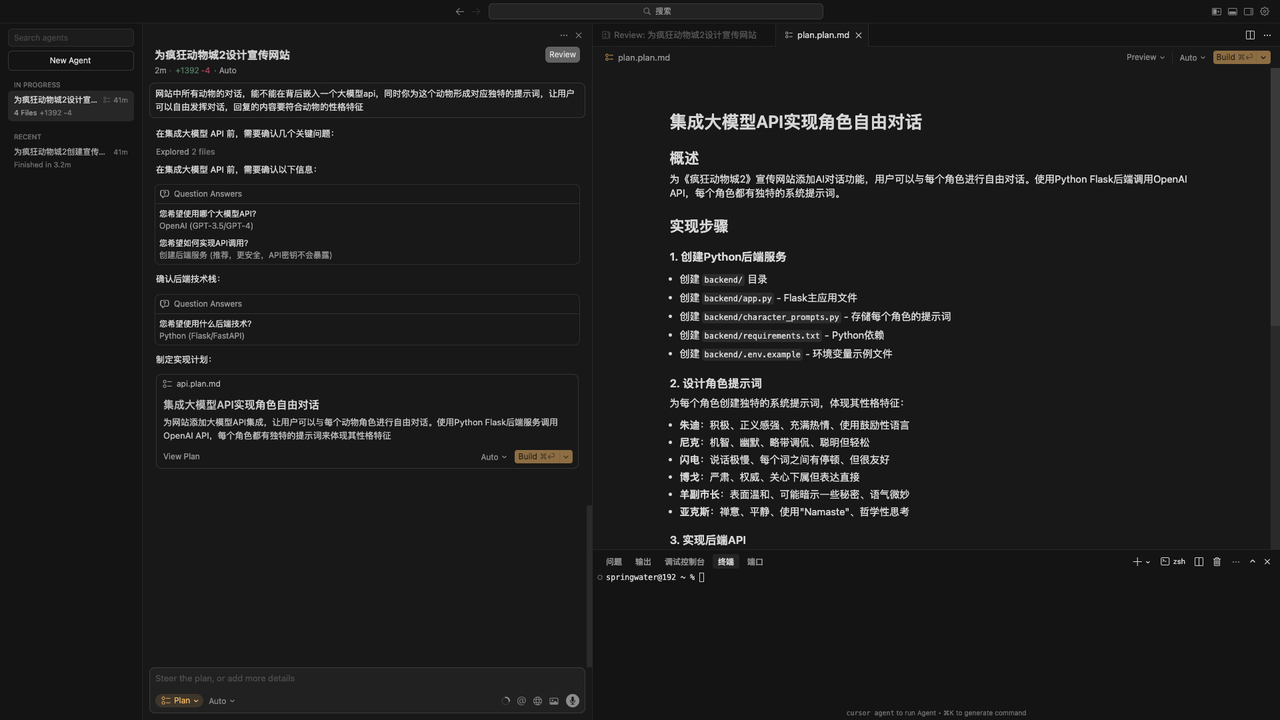Click the microphone voice input icon
This screenshot has height=720, width=1280.
(x=572, y=701)
